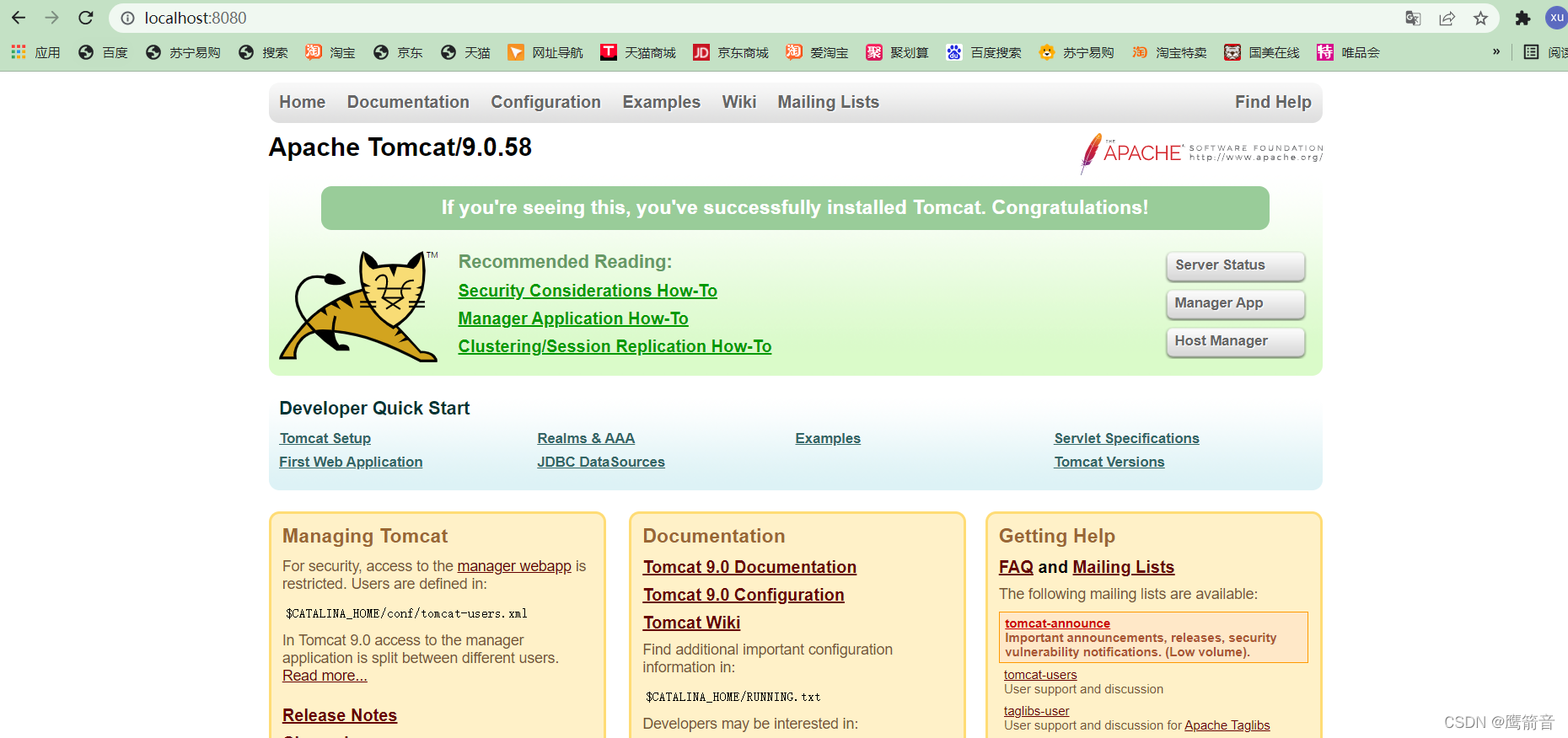The width and height of the screenshot is (1568, 738).
Task: Open the 网址导航 bookmark
Action: 545,52
